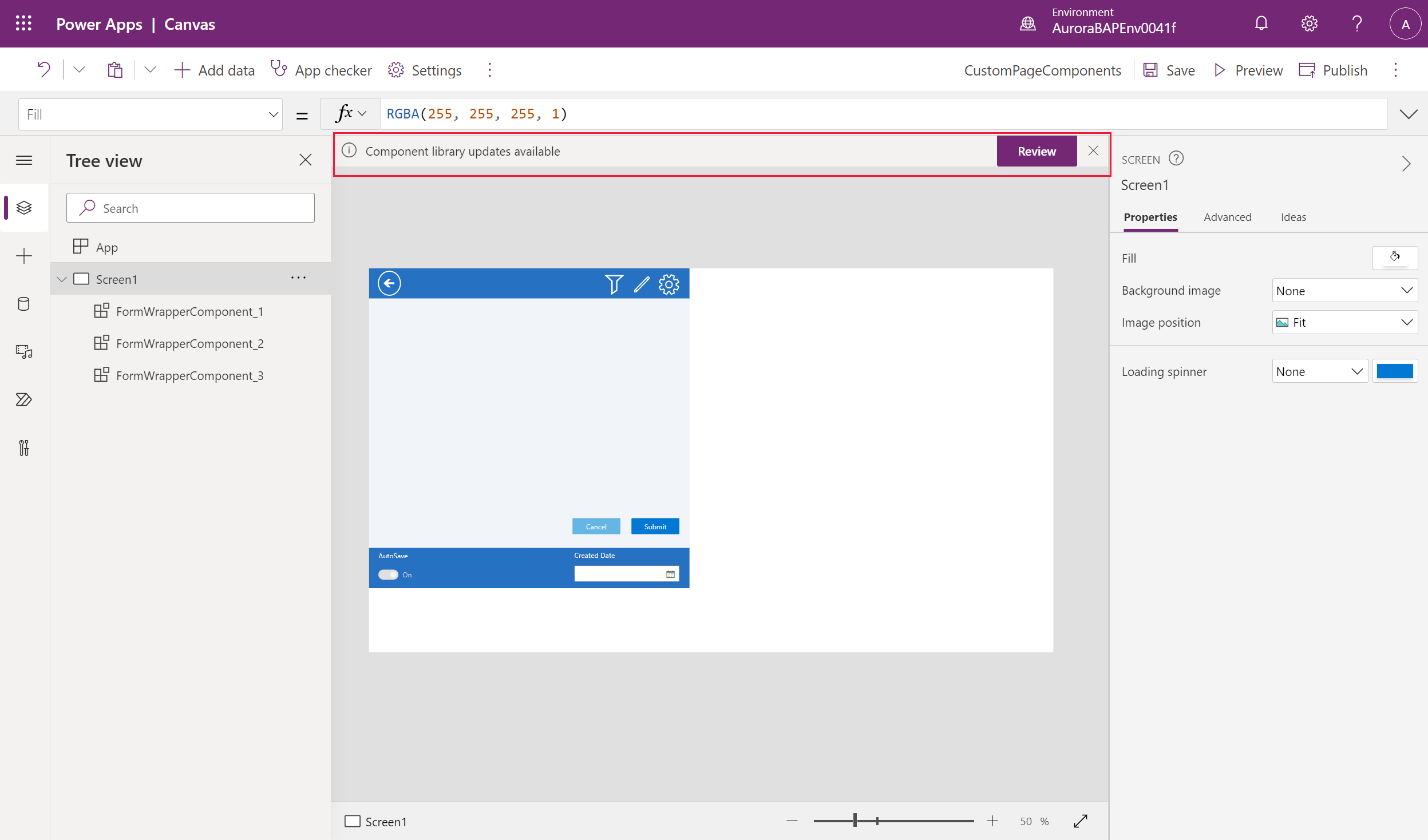Collapse the Screen1 tree item
This screenshot has height=840, width=1428.
[x=63, y=278]
